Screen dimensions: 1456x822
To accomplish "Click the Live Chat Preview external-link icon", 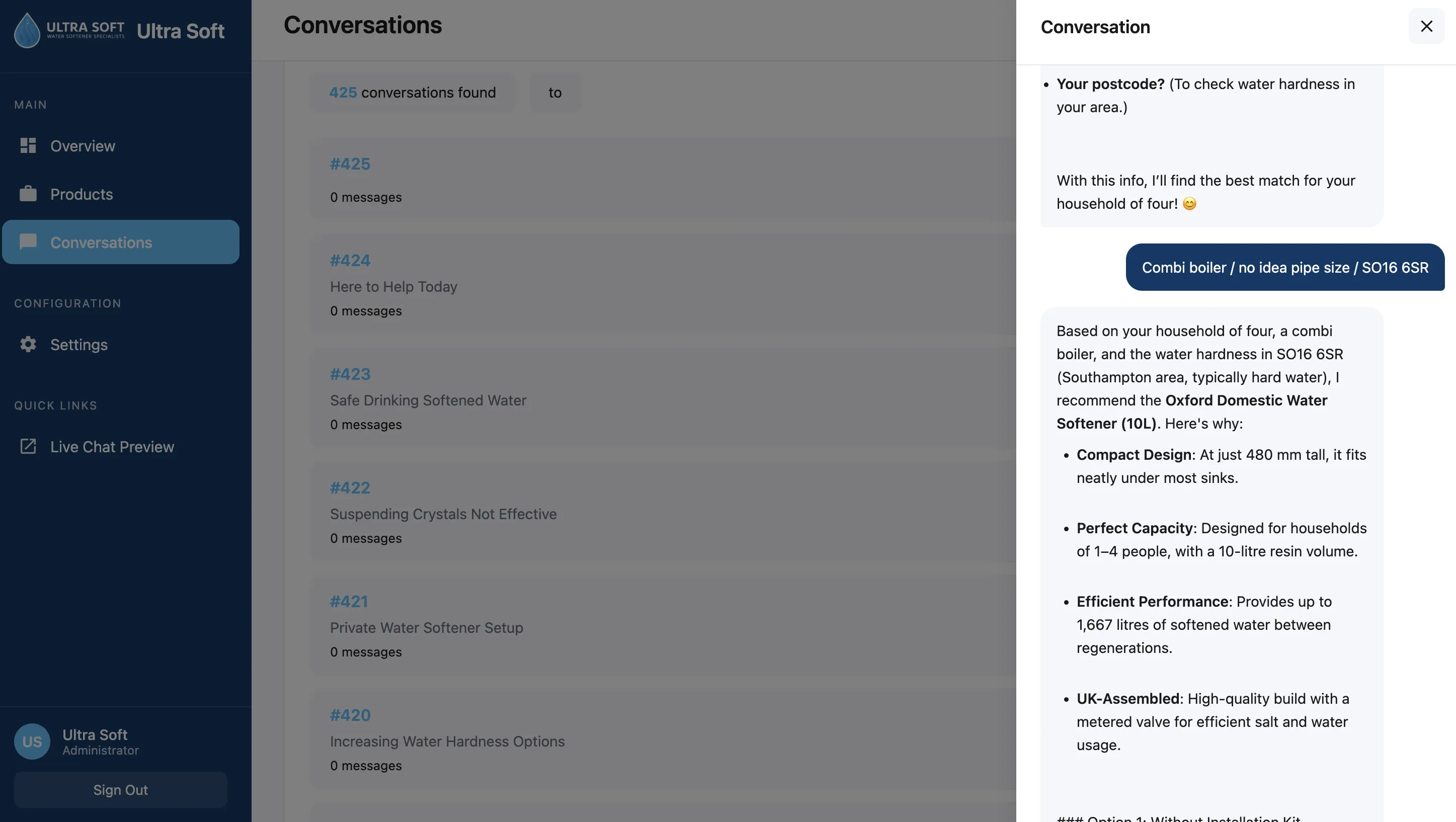I will coord(28,447).
